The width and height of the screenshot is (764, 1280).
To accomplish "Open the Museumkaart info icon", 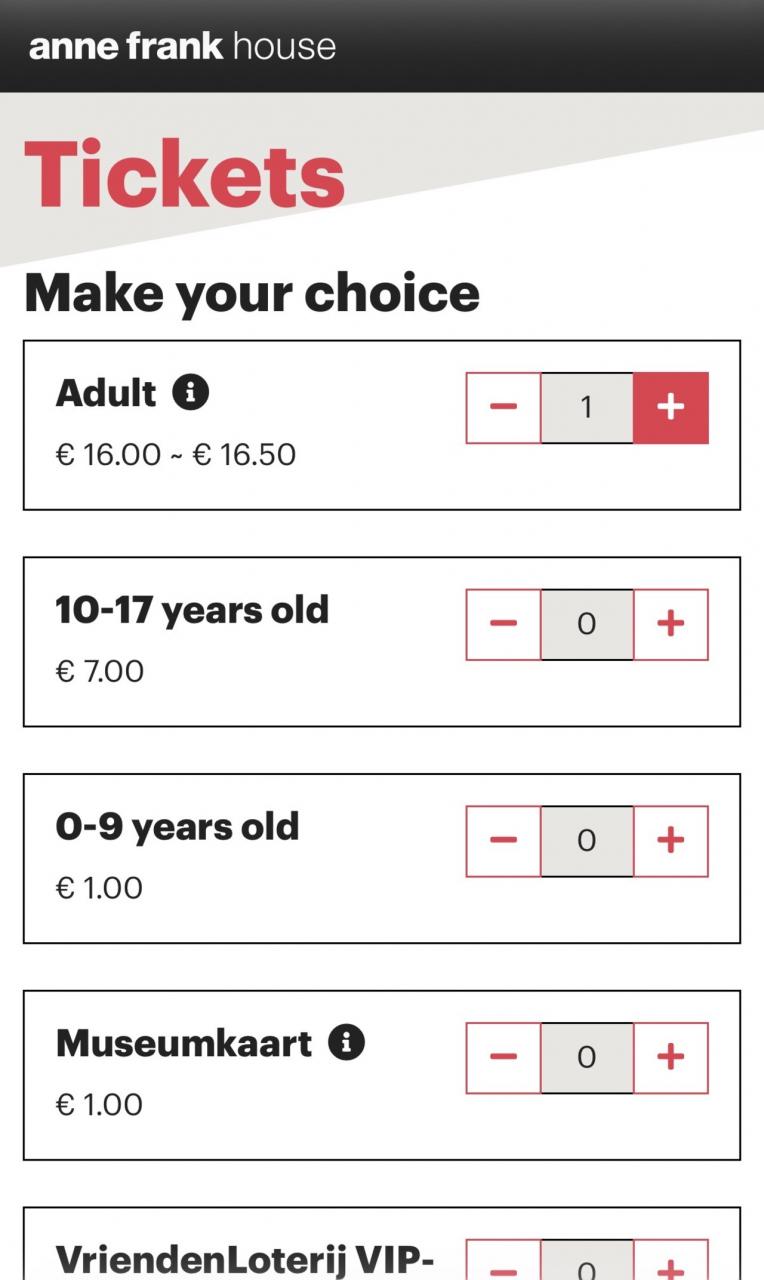I will (346, 1042).
